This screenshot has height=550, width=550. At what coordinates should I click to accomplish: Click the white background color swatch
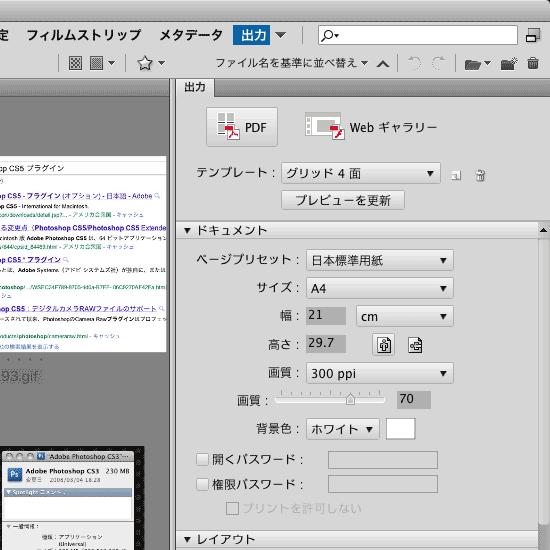401,429
